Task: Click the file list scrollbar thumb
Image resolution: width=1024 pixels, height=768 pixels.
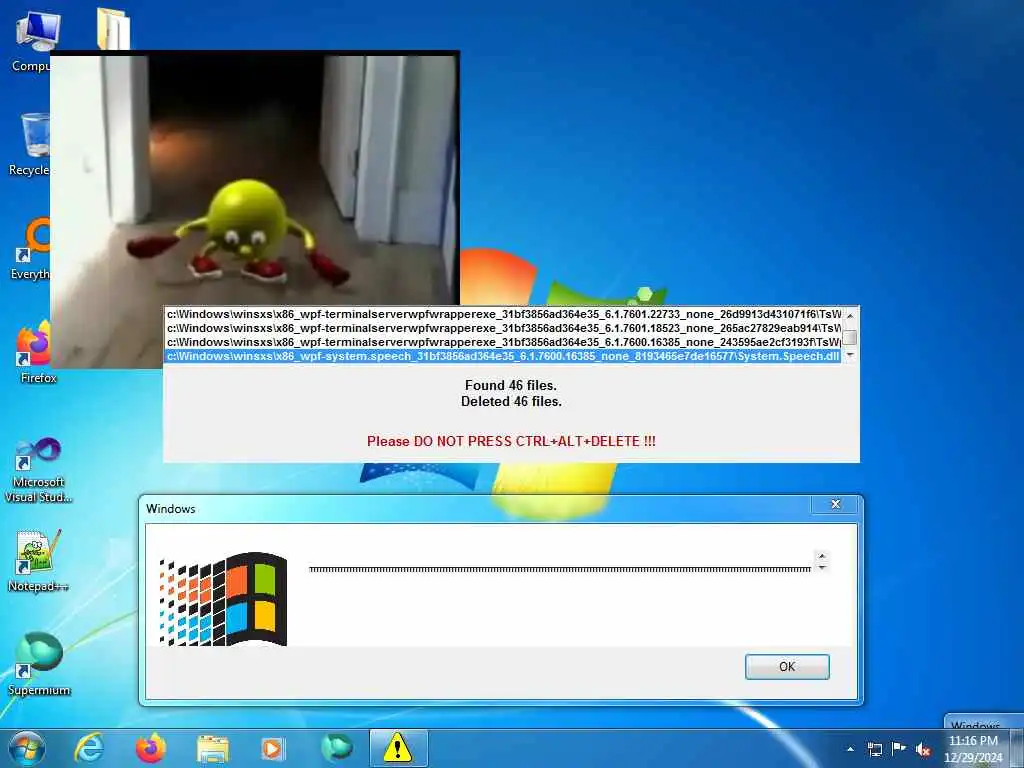Action: (x=850, y=338)
